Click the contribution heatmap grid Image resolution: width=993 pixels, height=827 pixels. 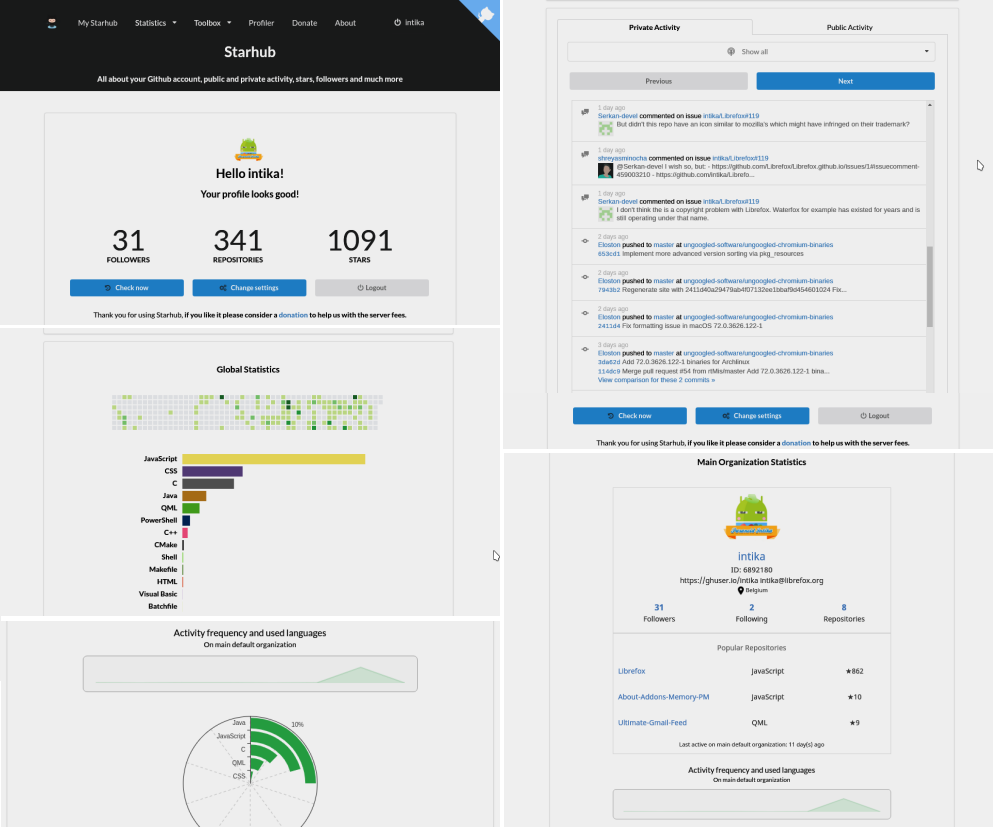click(x=248, y=412)
